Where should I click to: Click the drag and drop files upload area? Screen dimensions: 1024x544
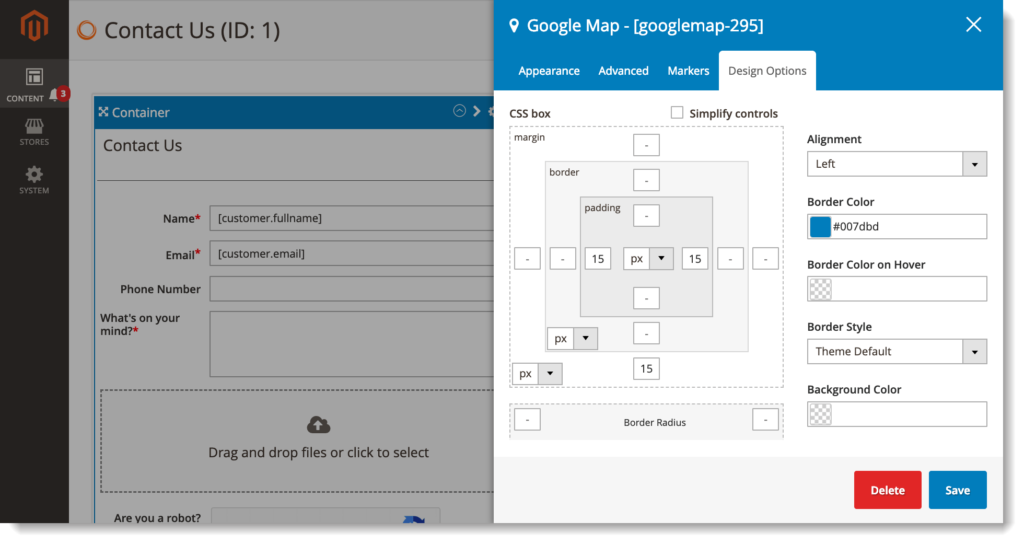297,441
